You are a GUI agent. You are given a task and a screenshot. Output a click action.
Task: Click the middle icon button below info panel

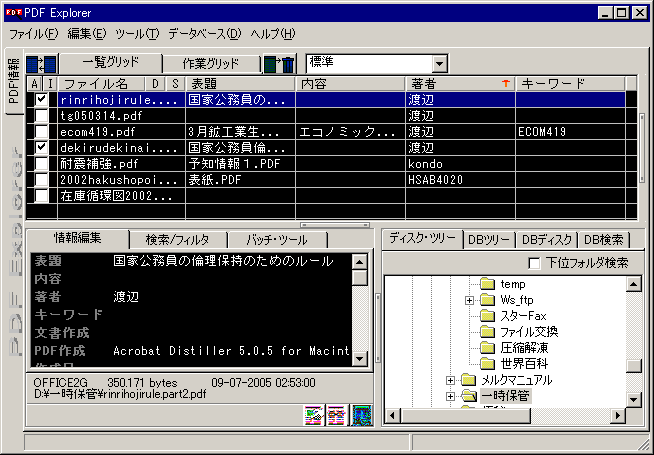pyautogui.click(x=337, y=413)
